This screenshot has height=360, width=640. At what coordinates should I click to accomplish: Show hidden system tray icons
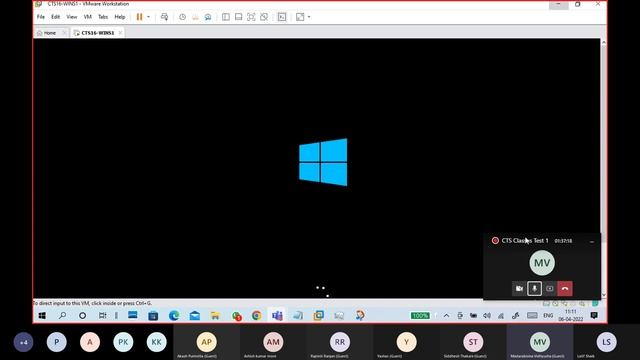click(447, 316)
